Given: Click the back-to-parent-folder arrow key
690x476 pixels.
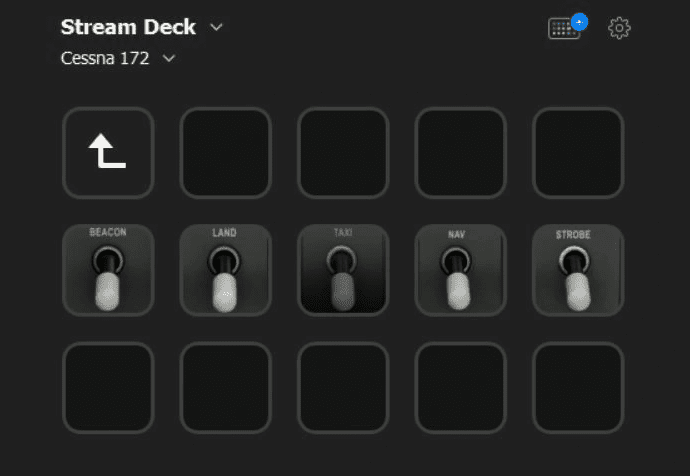Looking at the screenshot, I should (x=108, y=153).
